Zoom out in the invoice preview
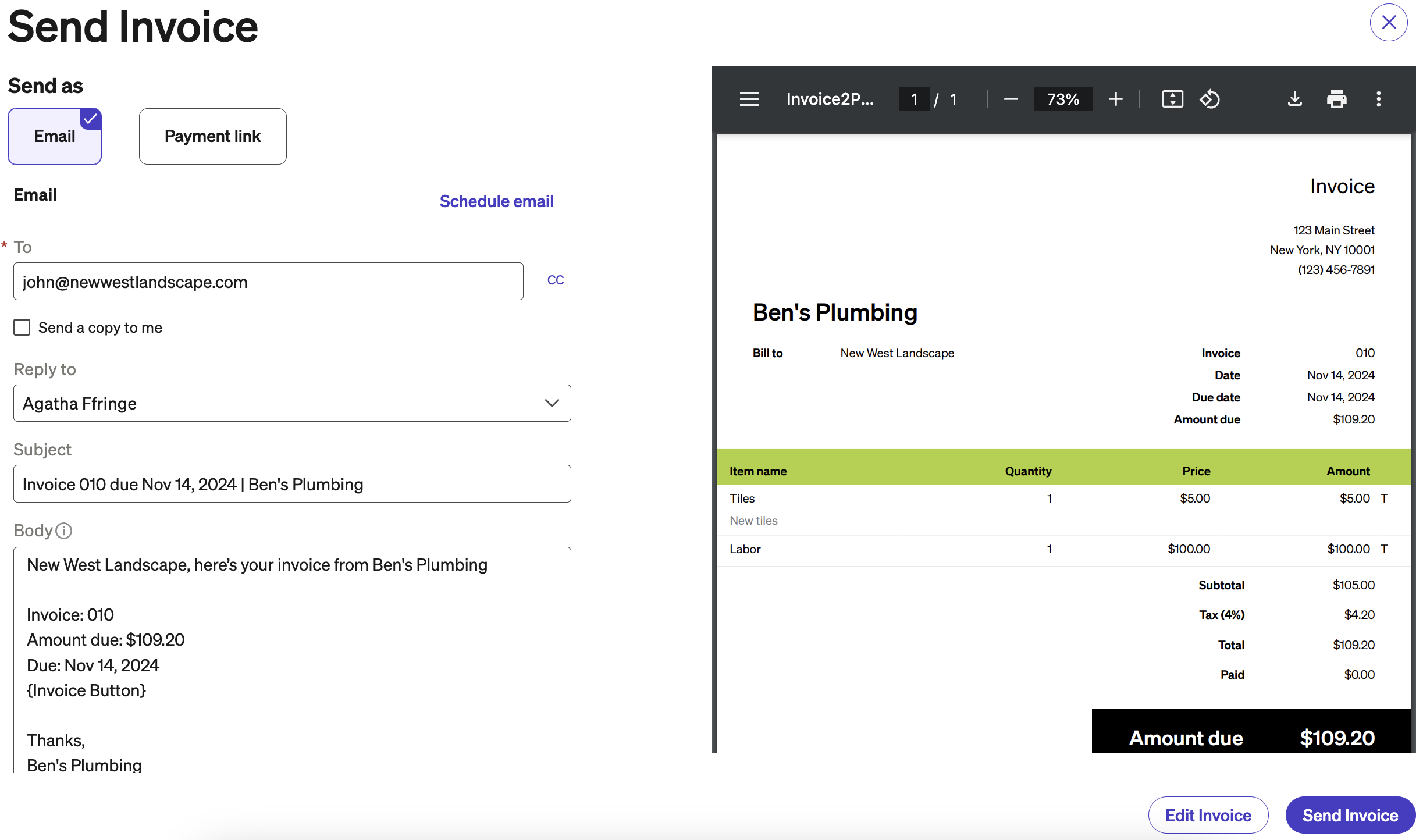 click(1011, 99)
